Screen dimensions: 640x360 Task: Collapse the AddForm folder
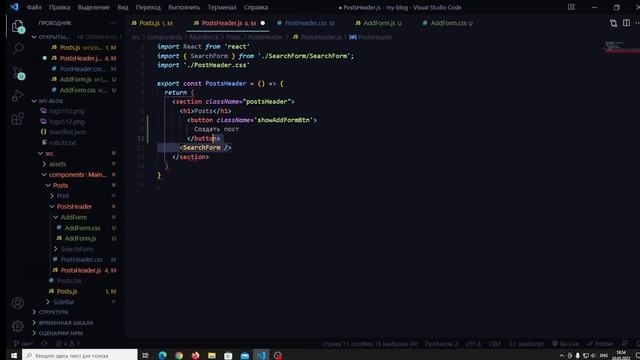tap(56, 217)
